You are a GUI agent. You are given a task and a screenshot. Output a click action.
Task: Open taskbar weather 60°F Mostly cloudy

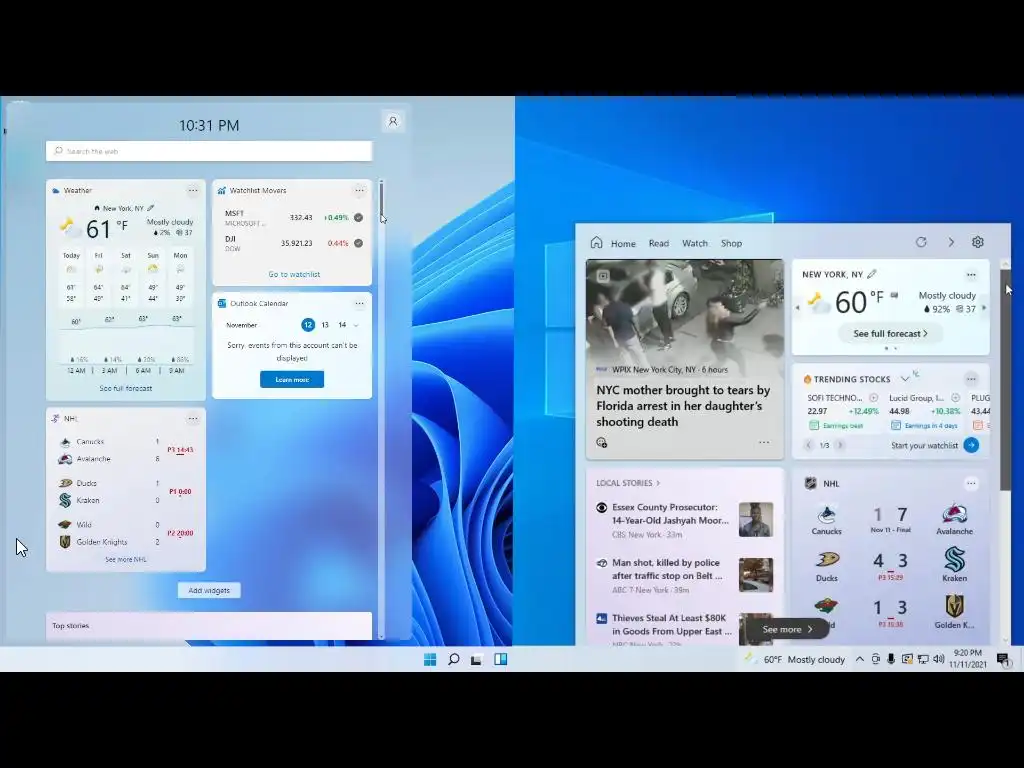(794, 660)
